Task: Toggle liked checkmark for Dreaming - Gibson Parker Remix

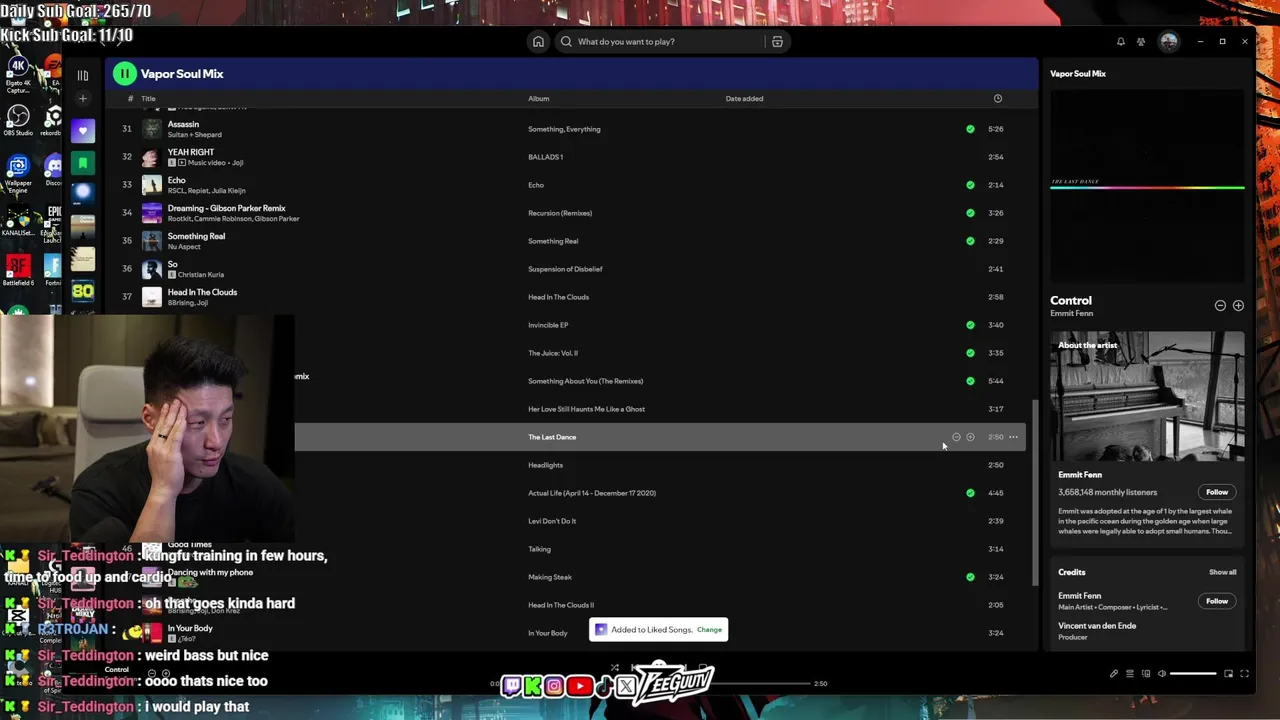Action: point(970,213)
